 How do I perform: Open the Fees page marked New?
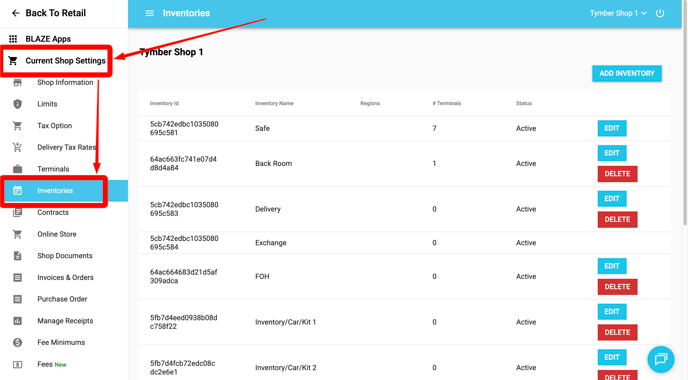click(x=52, y=364)
